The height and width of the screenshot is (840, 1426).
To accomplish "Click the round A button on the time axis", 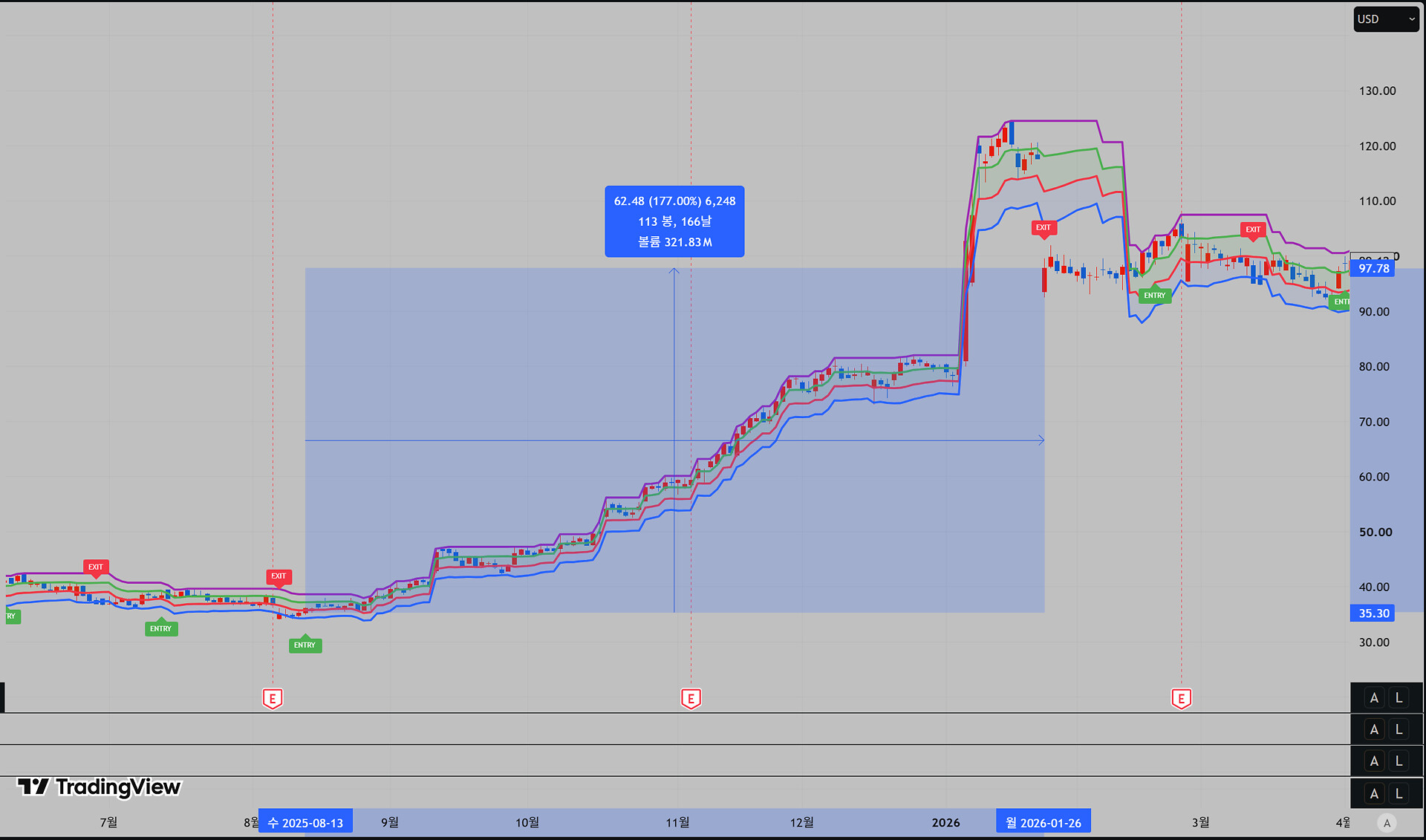I will pyautogui.click(x=1387, y=823).
